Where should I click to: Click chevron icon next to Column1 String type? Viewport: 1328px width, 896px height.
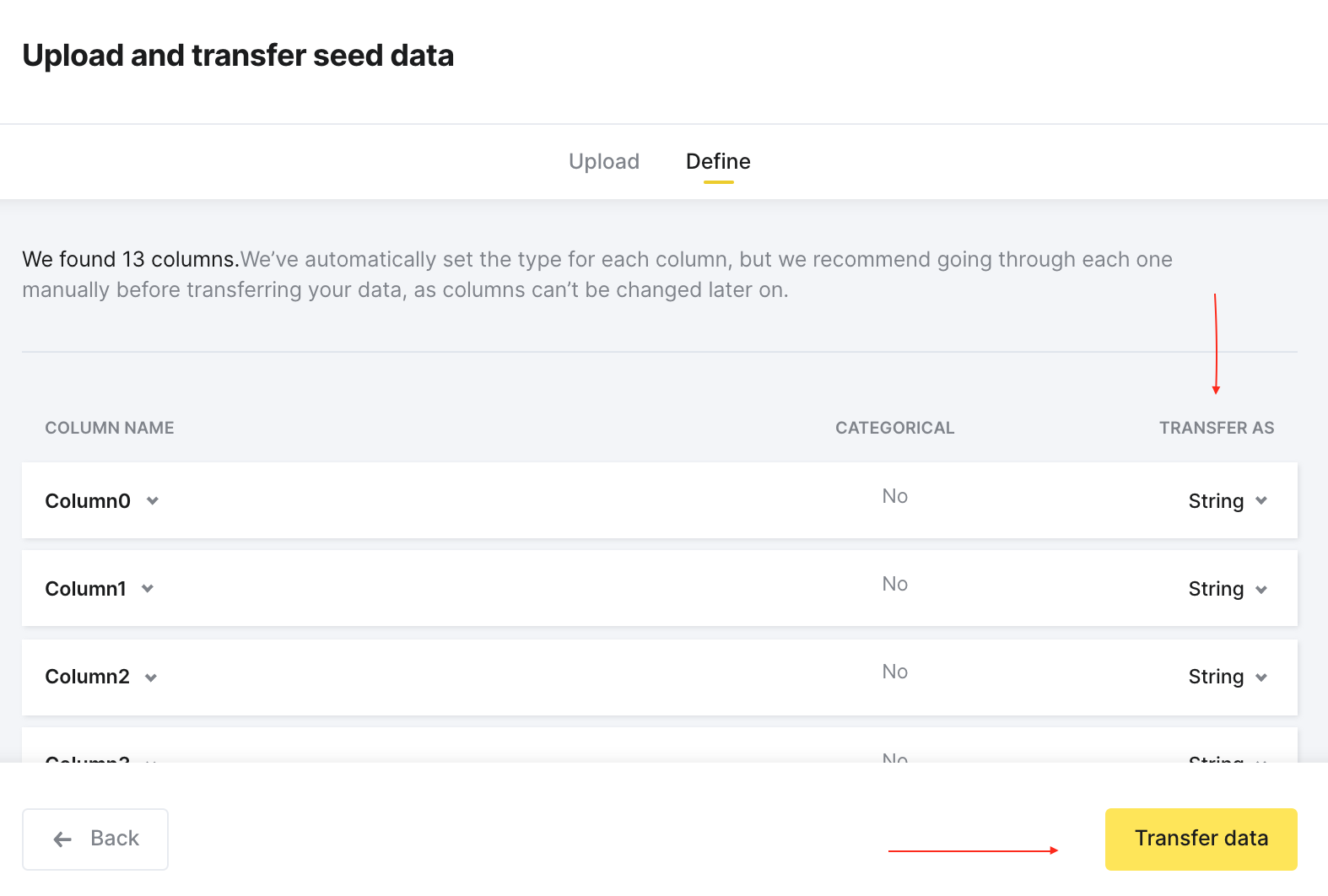click(x=1261, y=590)
